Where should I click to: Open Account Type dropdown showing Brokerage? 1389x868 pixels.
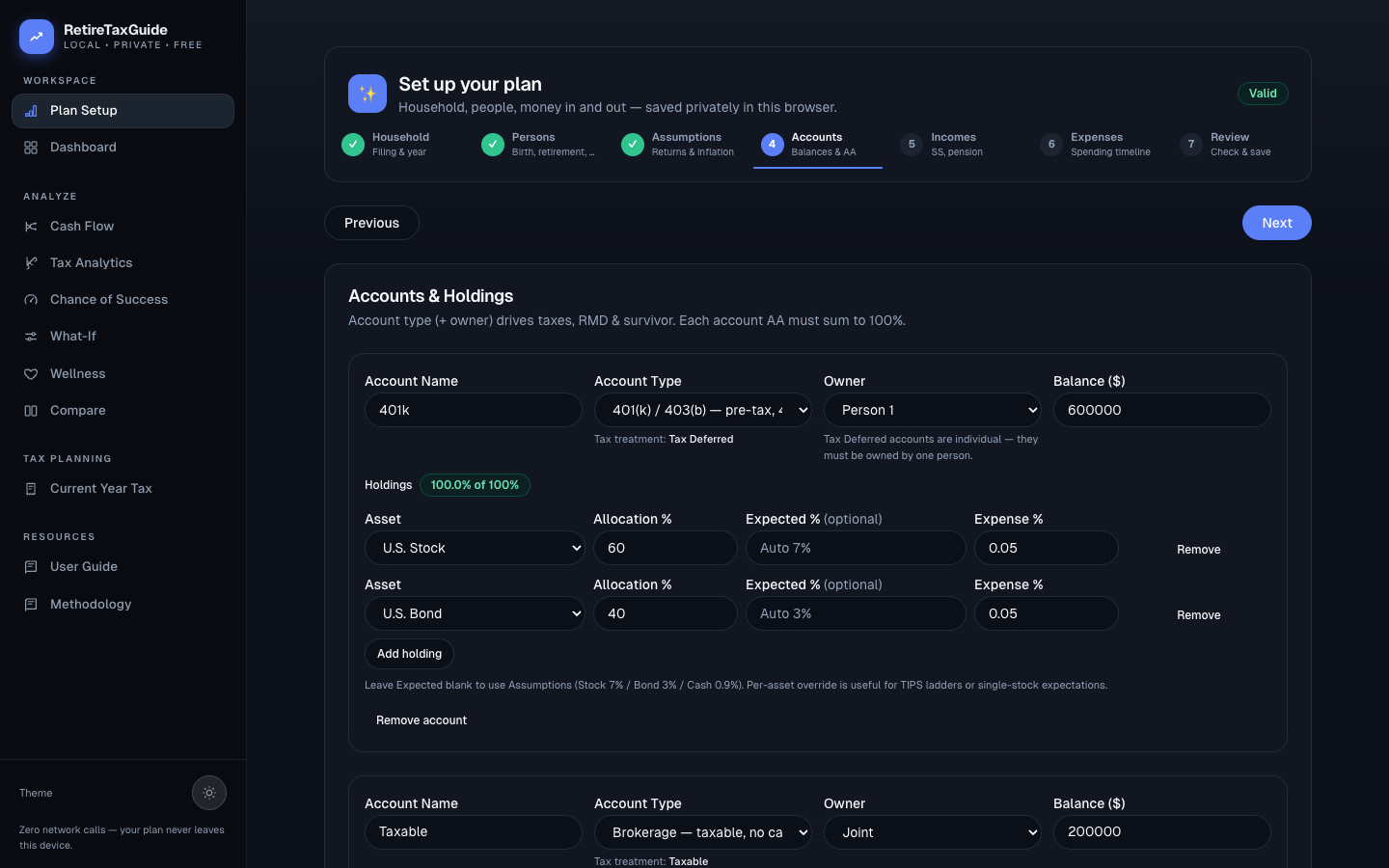(703, 832)
